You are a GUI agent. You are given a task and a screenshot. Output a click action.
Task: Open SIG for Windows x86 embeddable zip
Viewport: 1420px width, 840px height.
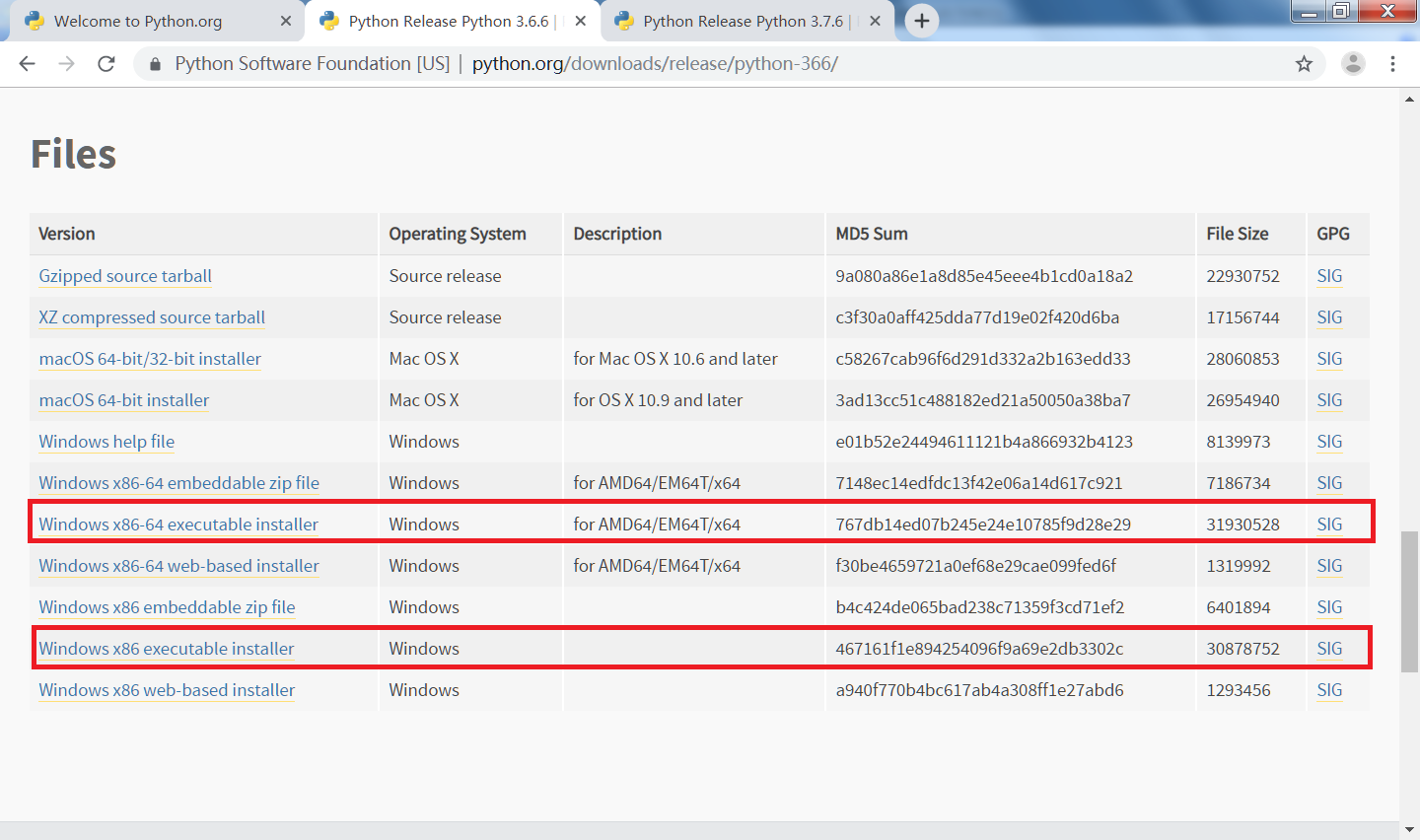tap(1329, 607)
